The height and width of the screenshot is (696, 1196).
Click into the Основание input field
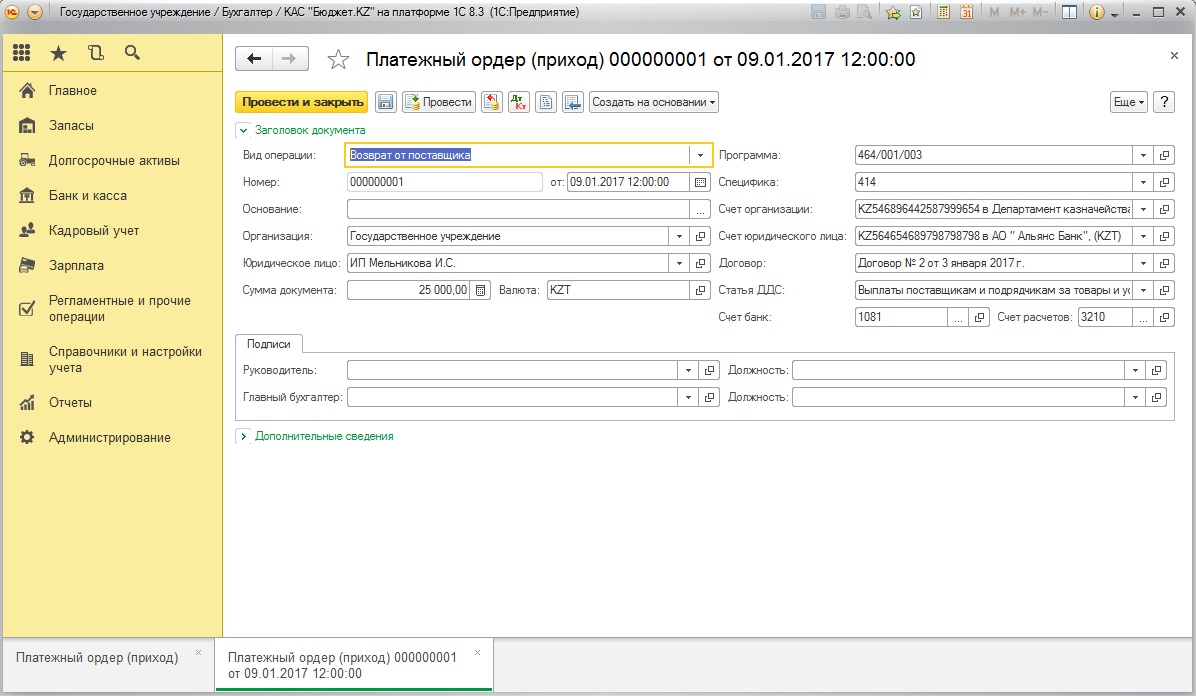point(518,209)
